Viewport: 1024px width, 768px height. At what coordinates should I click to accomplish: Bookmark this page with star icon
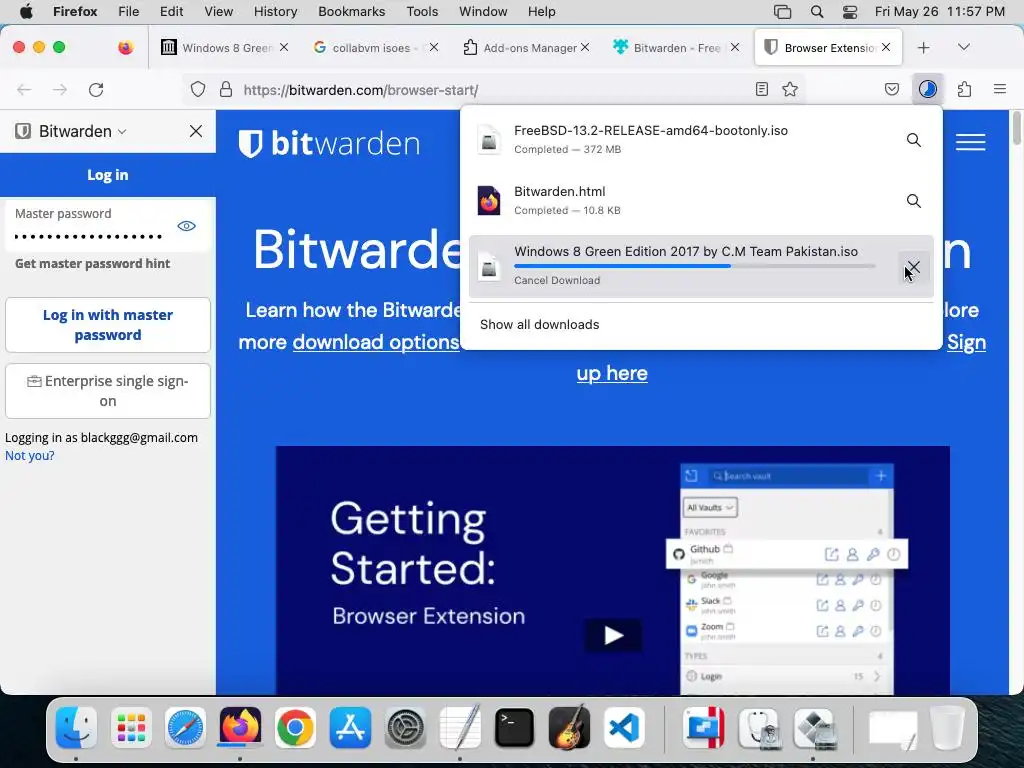790,89
